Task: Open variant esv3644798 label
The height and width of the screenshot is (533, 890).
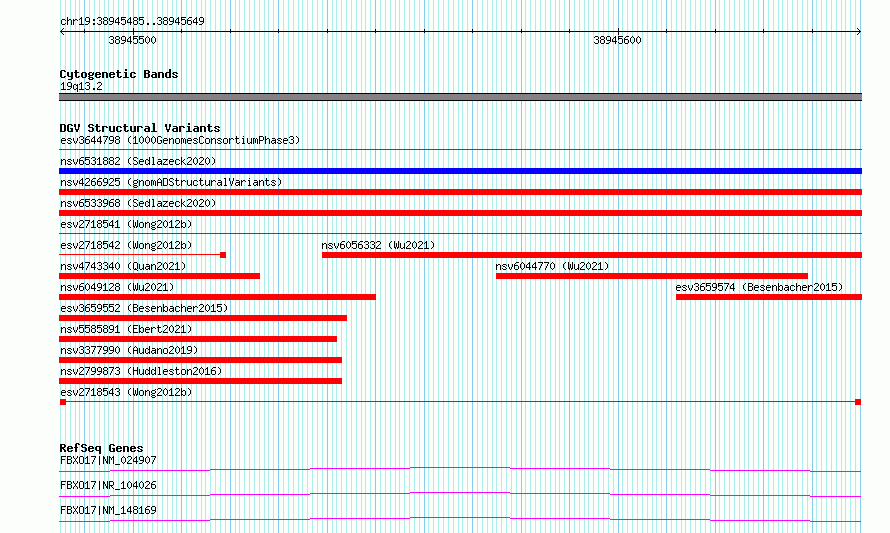Action: (180, 140)
